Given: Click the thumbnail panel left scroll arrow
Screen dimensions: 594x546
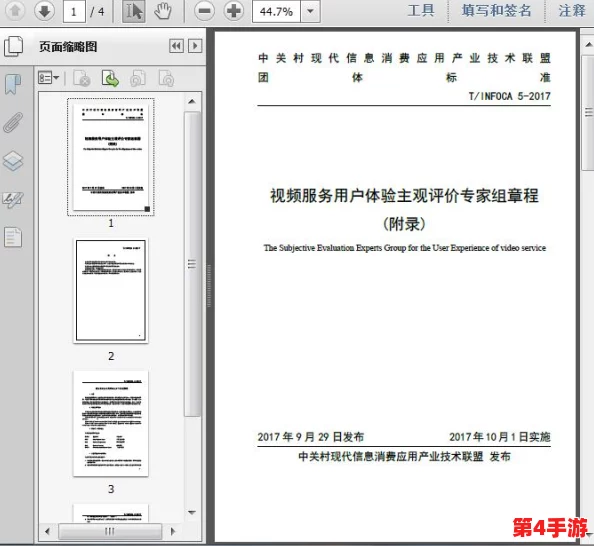Looking at the screenshot, I should click(x=47, y=531).
